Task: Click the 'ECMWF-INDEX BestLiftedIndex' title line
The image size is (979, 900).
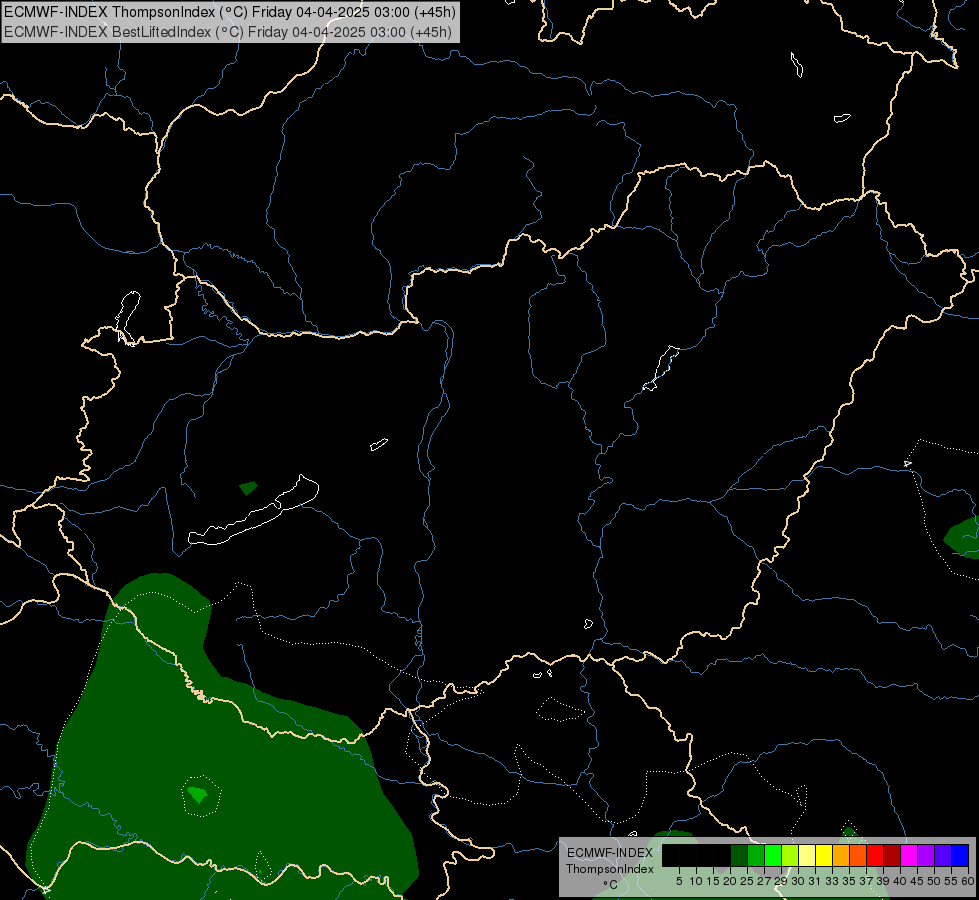Action: click(x=228, y=32)
